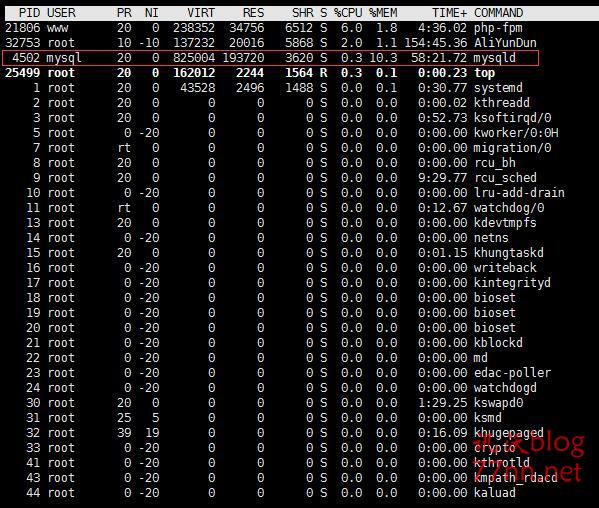This screenshot has width=599, height=508.
Task: Click the kthreadd process name
Action: [x=502, y=103]
